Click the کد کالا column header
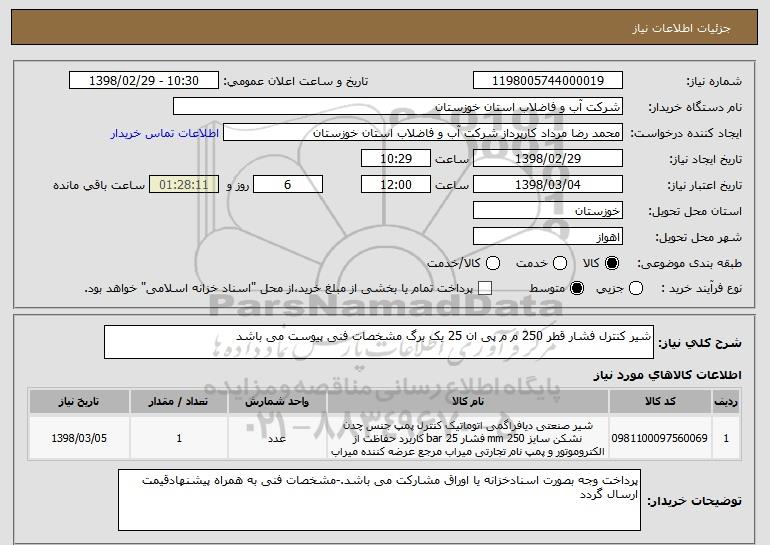770x545 pixels. [660, 402]
